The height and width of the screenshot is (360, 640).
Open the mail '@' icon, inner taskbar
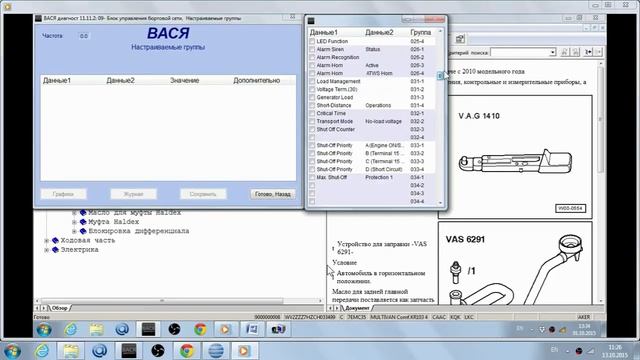pos(122,329)
